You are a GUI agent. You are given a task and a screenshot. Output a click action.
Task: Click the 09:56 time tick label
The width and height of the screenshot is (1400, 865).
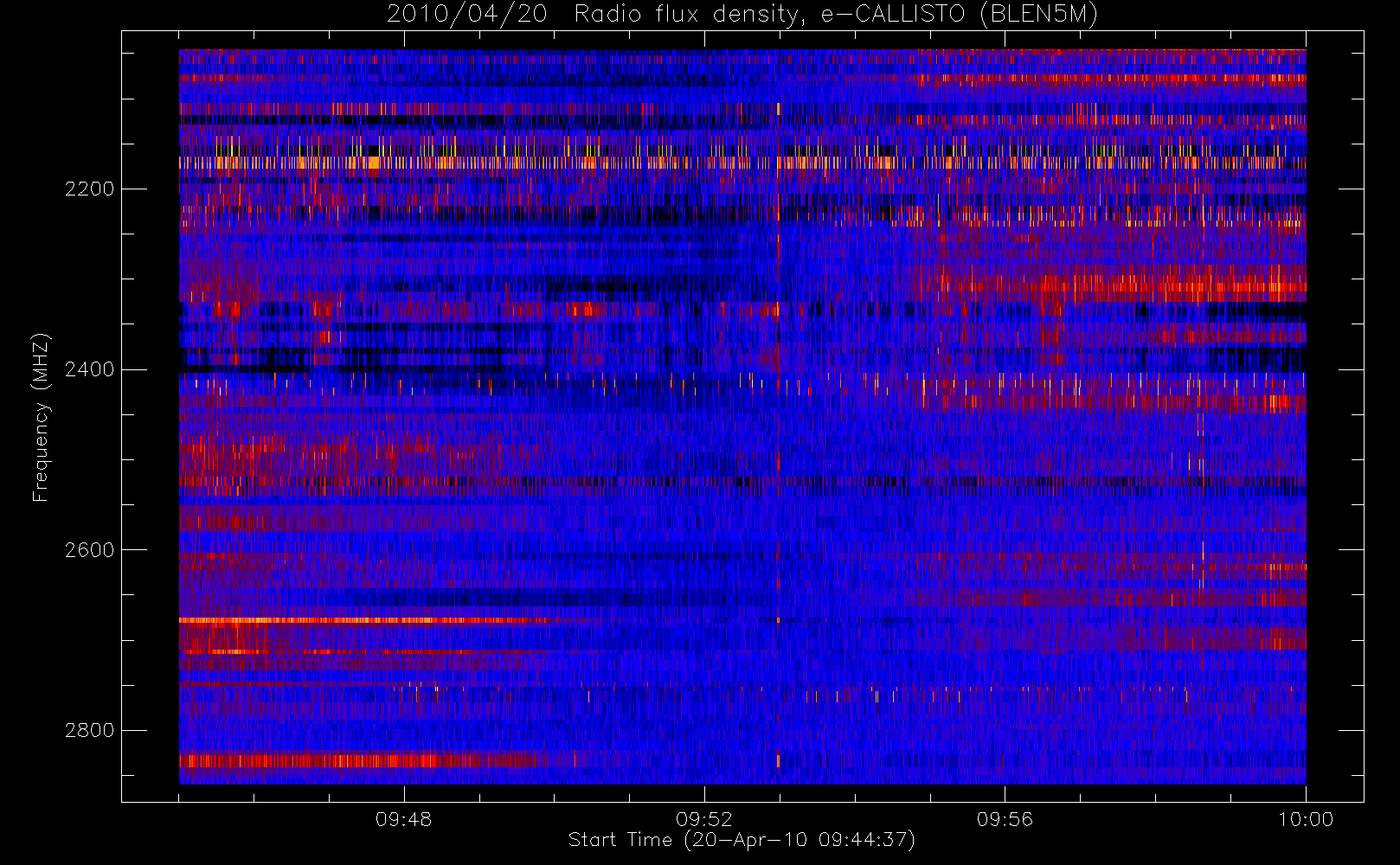[x=1005, y=819]
